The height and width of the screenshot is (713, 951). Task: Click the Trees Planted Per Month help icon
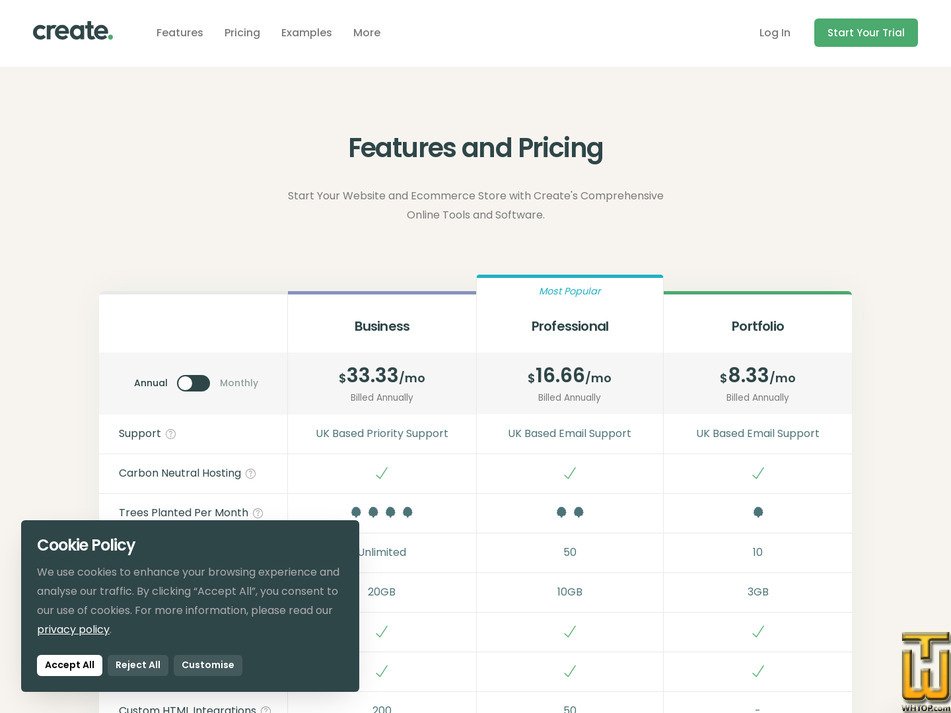click(x=258, y=513)
